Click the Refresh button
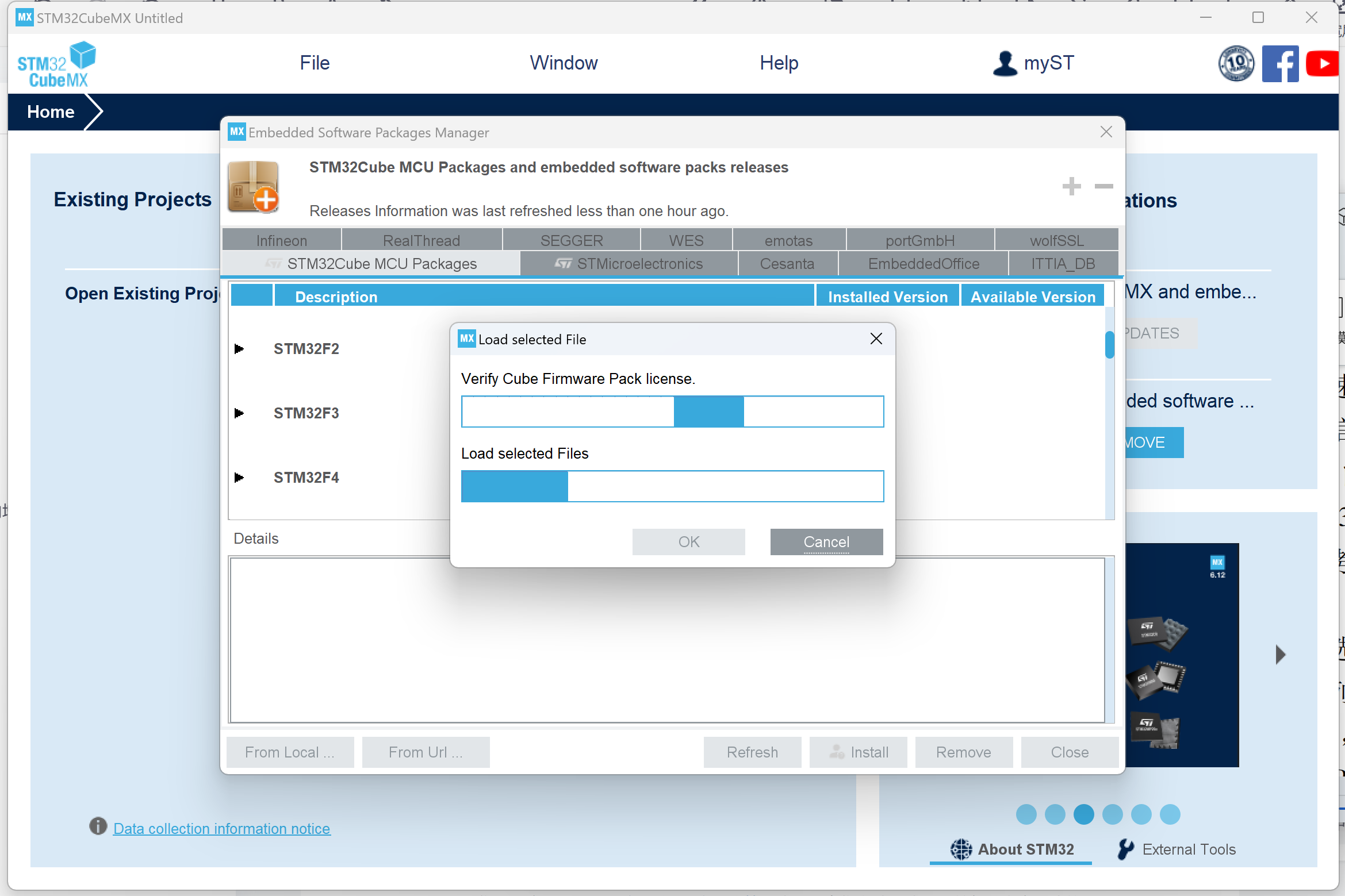Image resolution: width=1345 pixels, height=896 pixels. pos(752,752)
